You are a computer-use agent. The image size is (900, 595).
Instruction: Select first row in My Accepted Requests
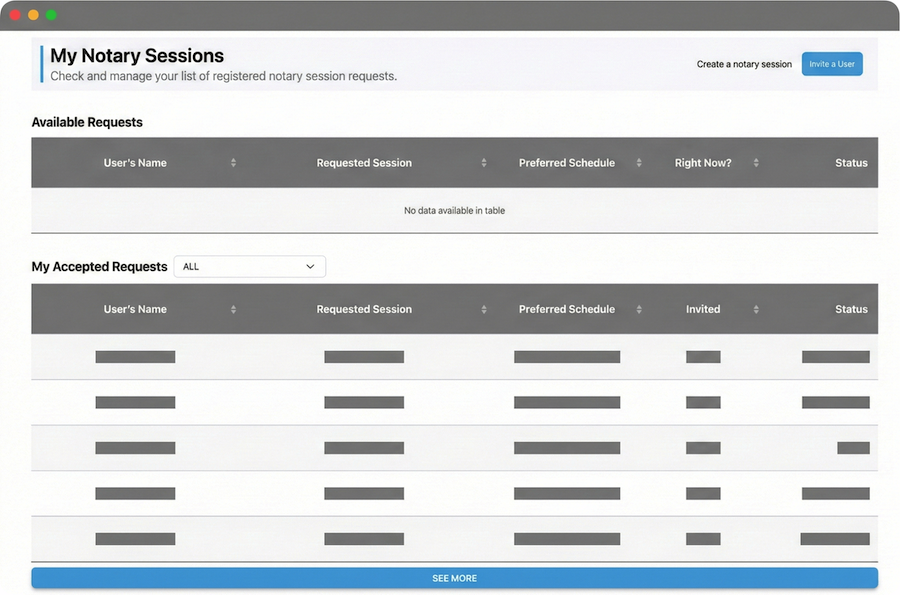tap(454, 357)
